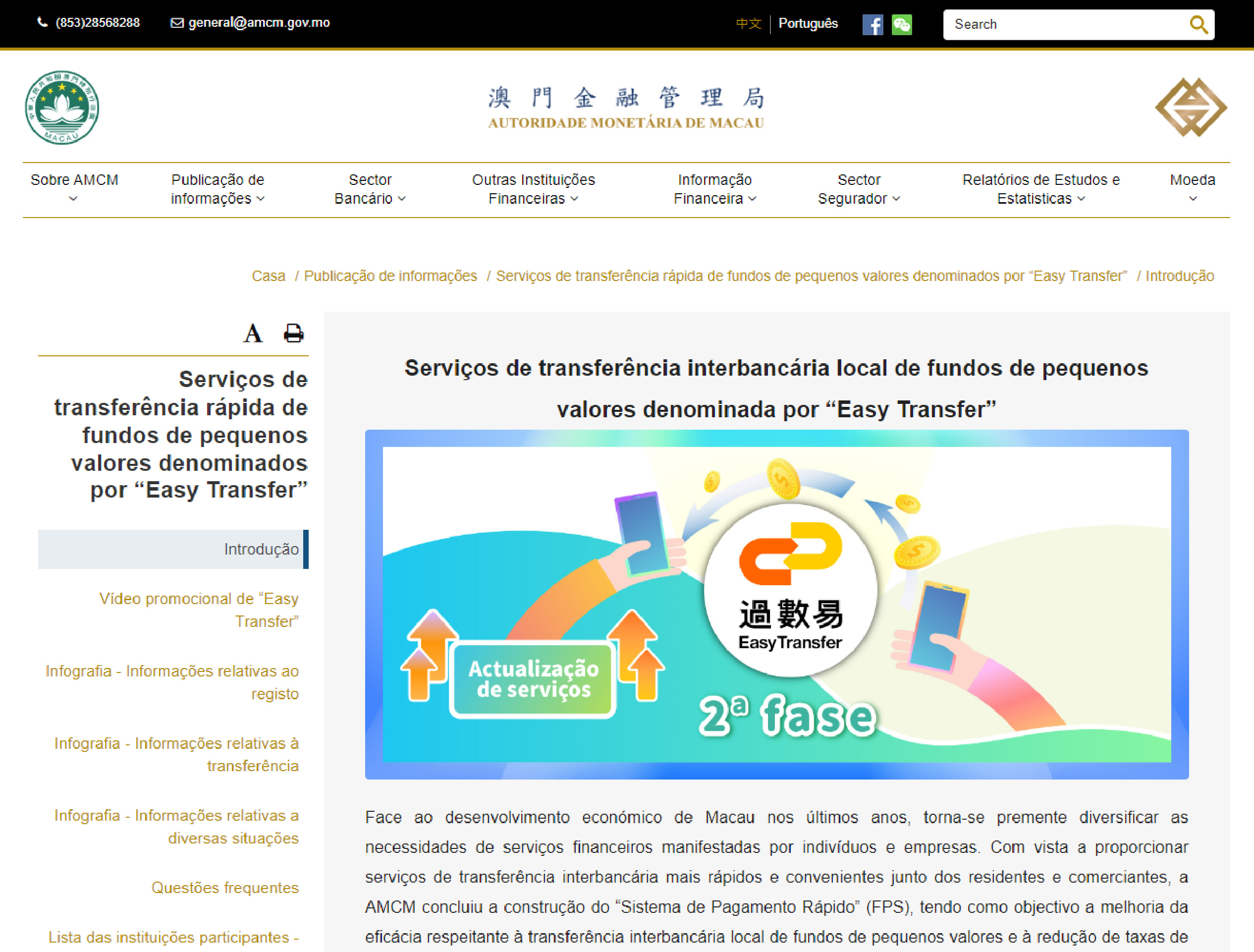The width and height of the screenshot is (1254, 952).
Task: Click the magnifier search icon
Action: tap(1198, 24)
